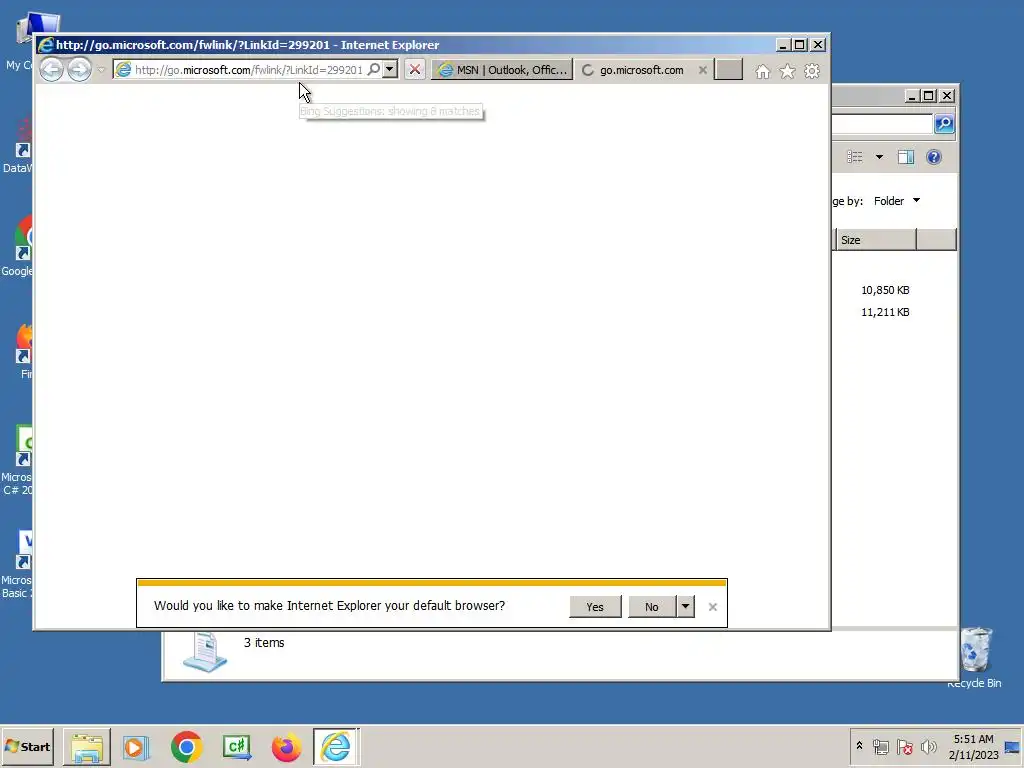This screenshot has height=768, width=1024.
Task: Open the address bar autocomplete dropdown
Action: click(390, 69)
